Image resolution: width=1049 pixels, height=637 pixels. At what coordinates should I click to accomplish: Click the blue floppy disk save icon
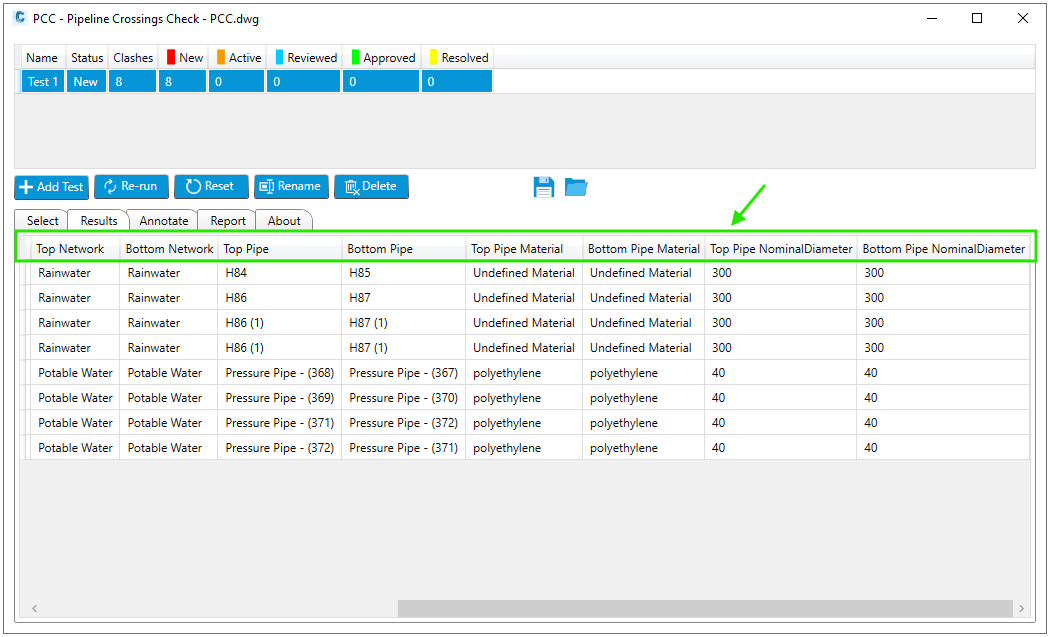click(544, 187)
